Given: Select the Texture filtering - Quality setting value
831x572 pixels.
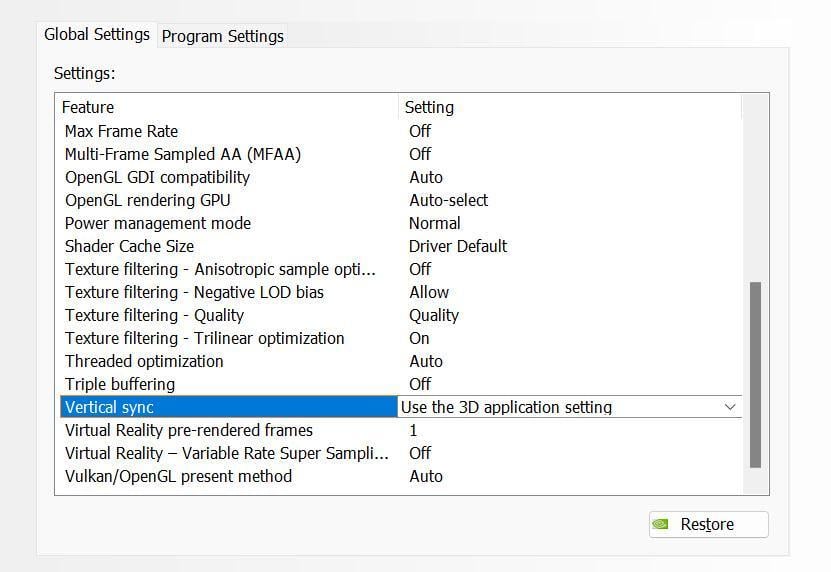Looking at the screenshot, I should pos(434,315).
